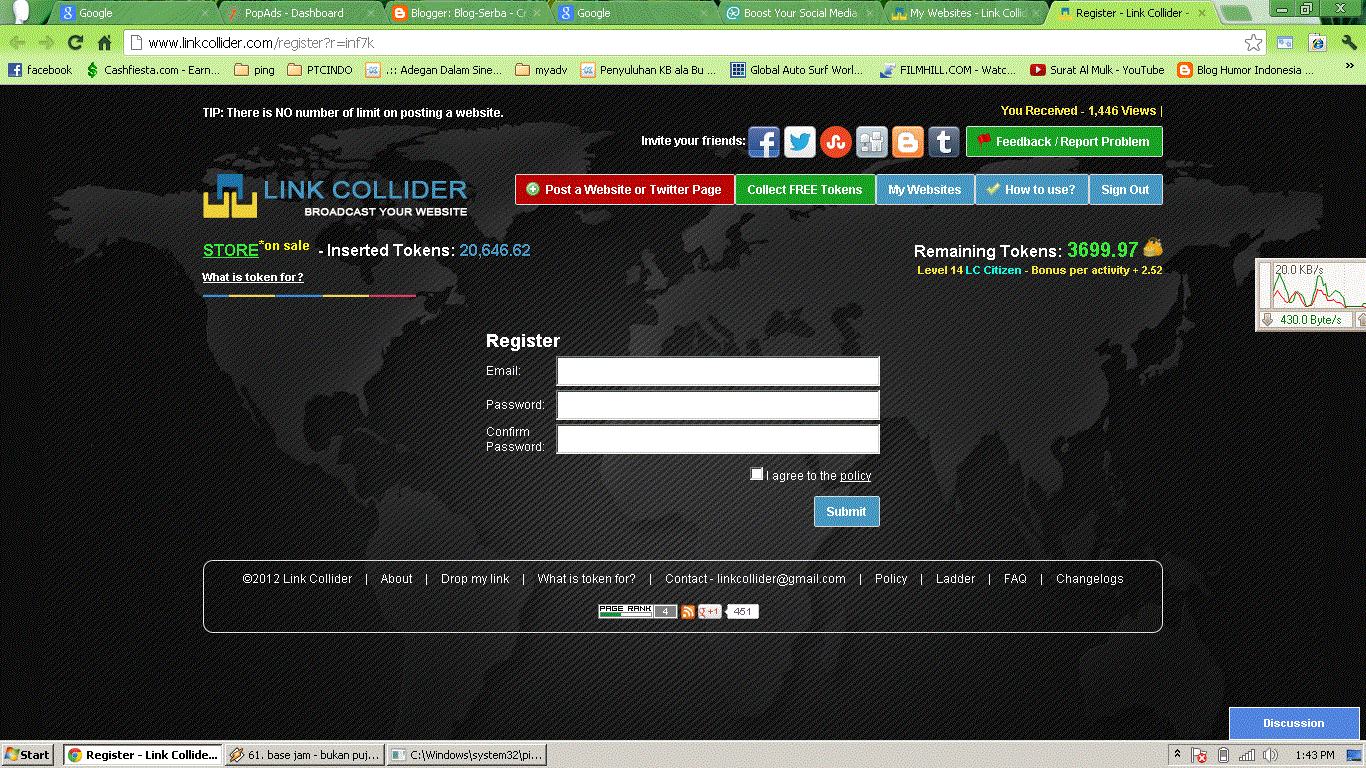Reload the page with the refresh icon

click(75, 43)
